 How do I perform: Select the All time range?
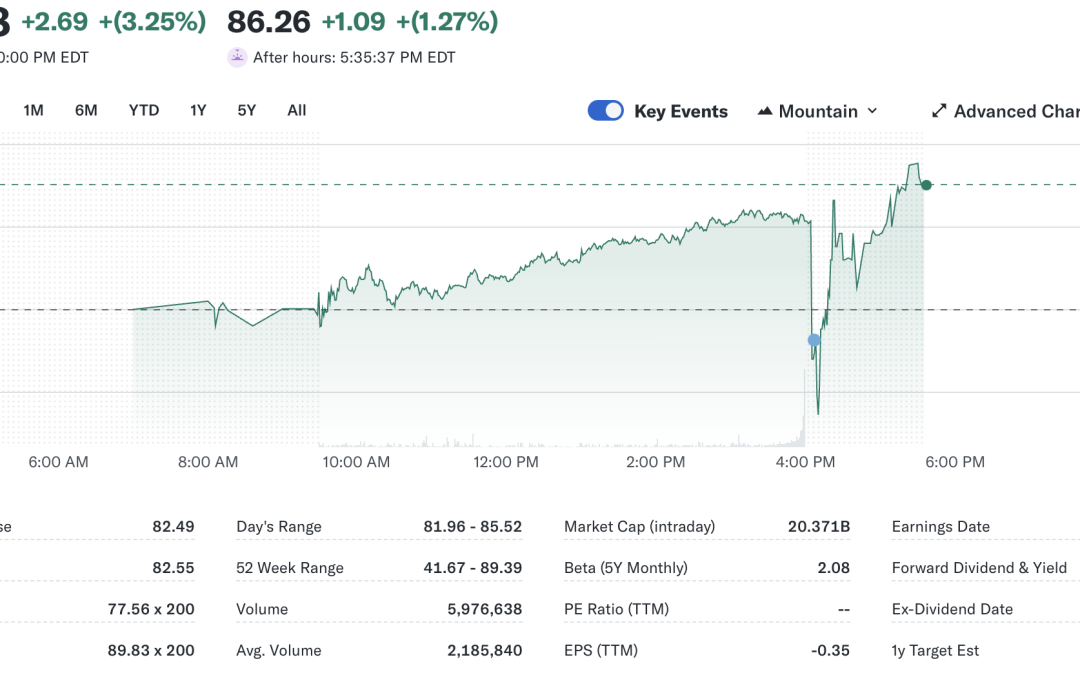tap(297, 110)
